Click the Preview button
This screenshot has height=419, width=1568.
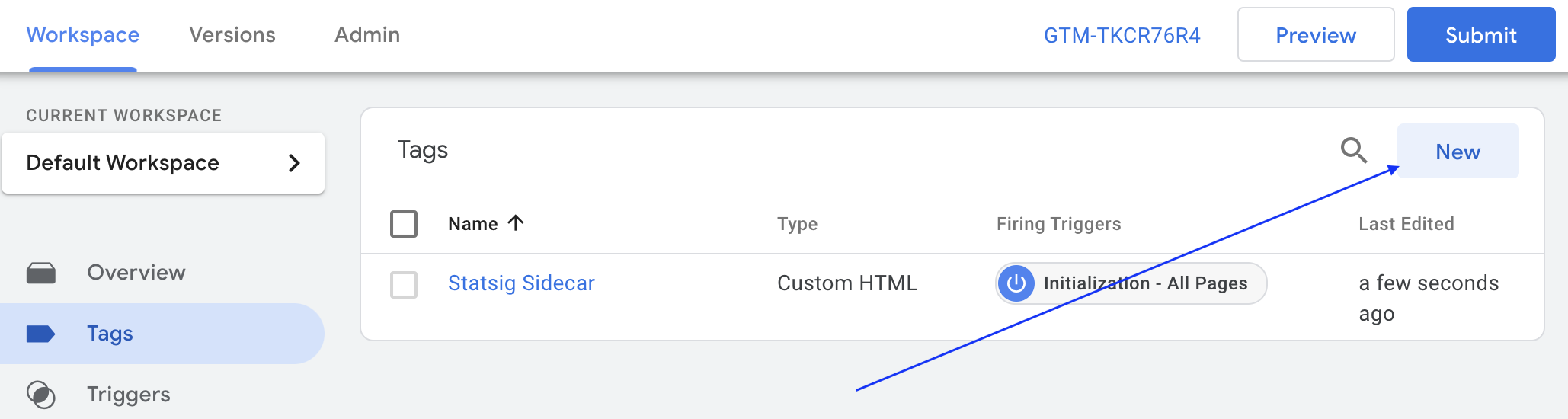click(x=1316, y=34)
